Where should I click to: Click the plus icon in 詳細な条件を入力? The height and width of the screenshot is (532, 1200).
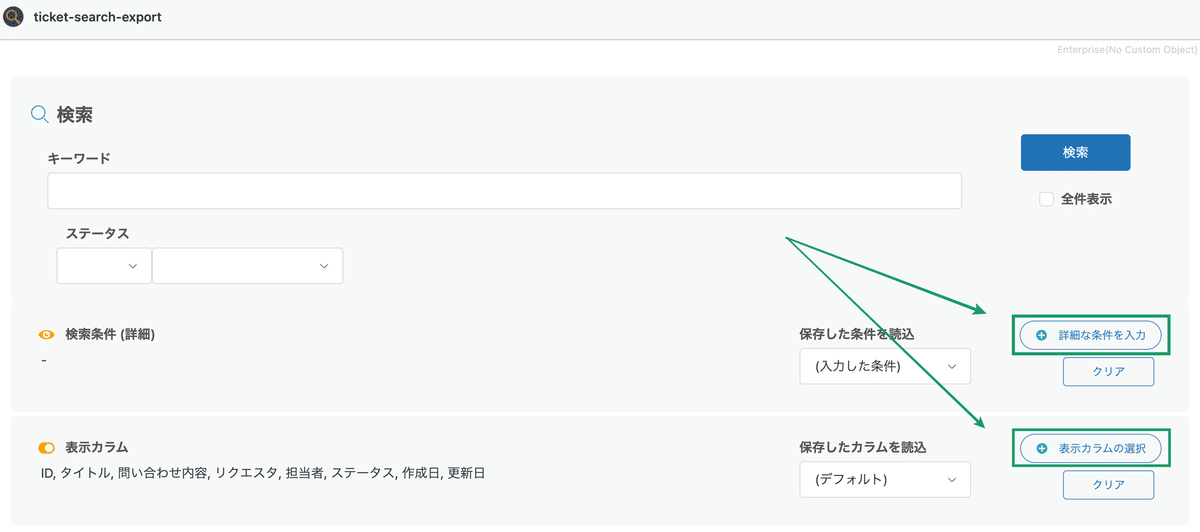pos(1041,335)
